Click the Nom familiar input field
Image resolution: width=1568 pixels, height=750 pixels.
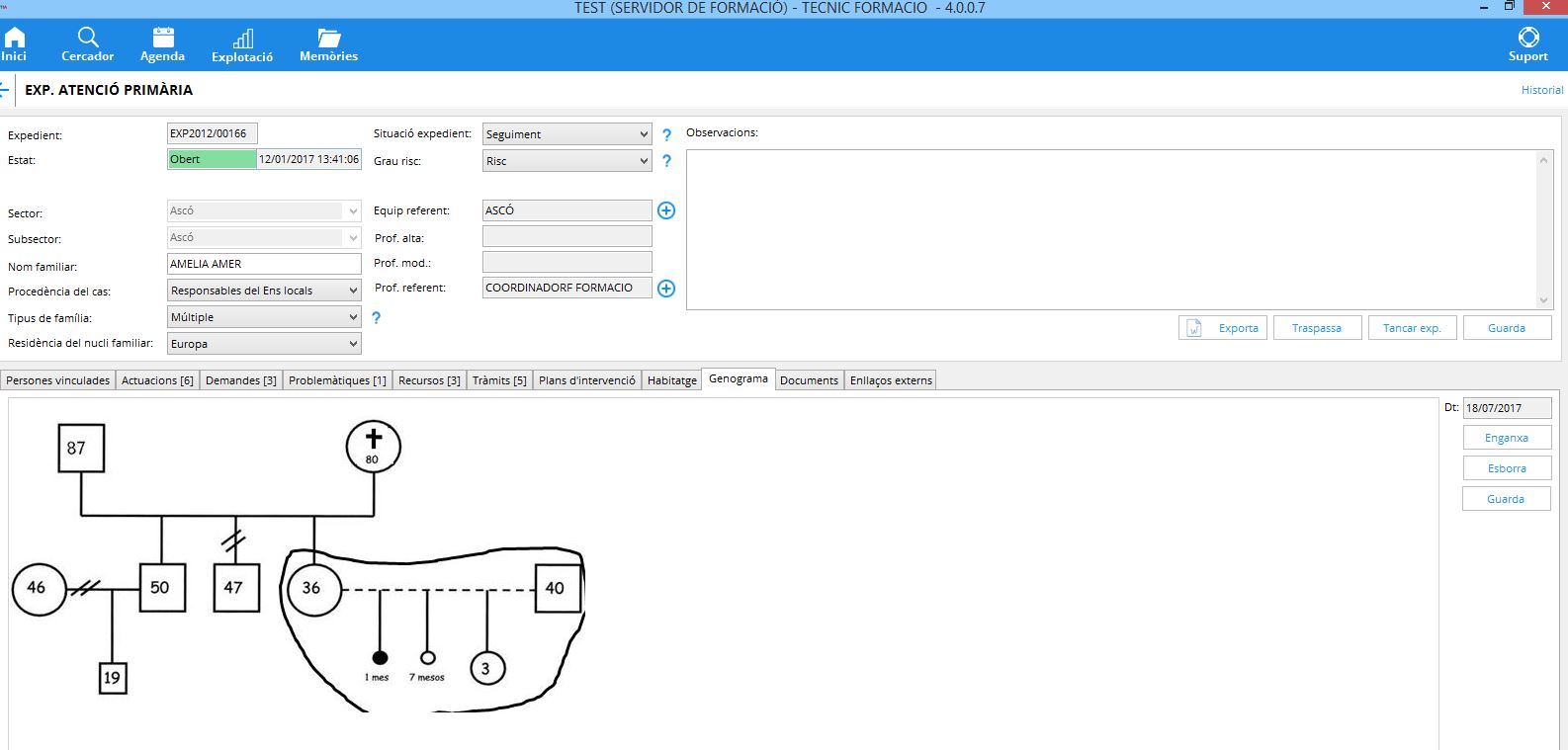pos(264,264)
